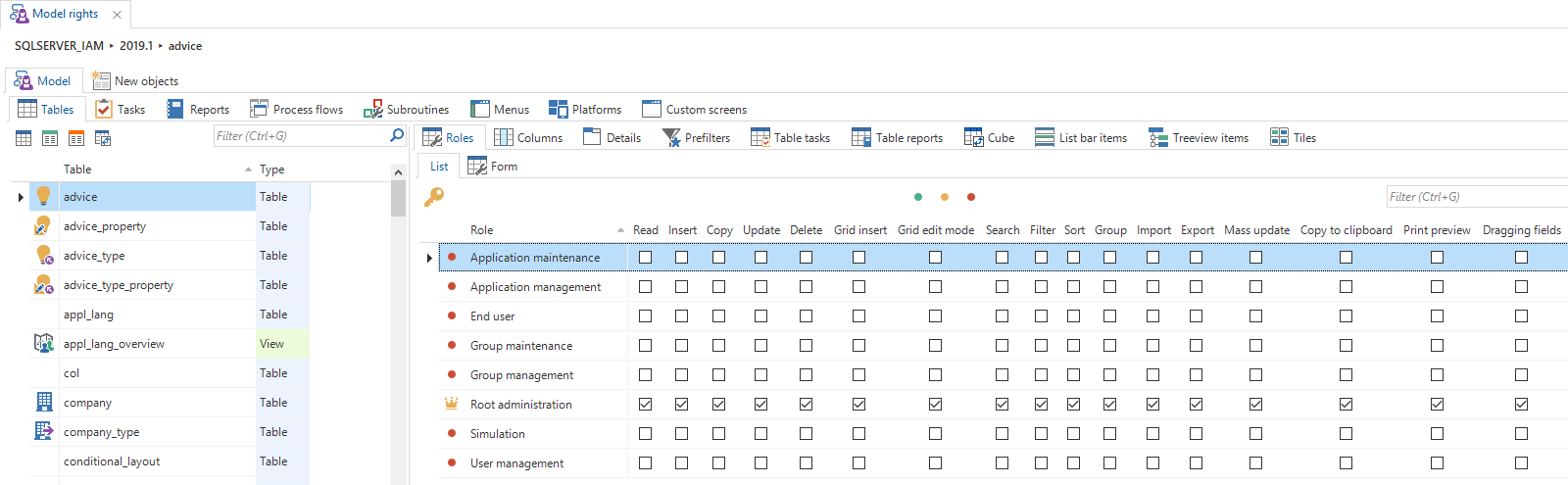
Task: Click the green-header table icon in the left toolbar
Action: click(x=50, y=138)
